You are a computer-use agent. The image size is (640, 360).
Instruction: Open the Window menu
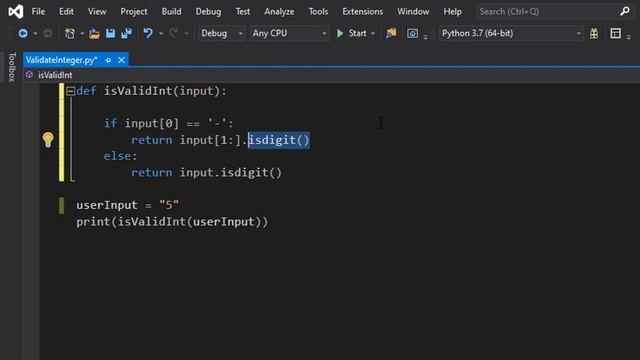click(413, 11)
